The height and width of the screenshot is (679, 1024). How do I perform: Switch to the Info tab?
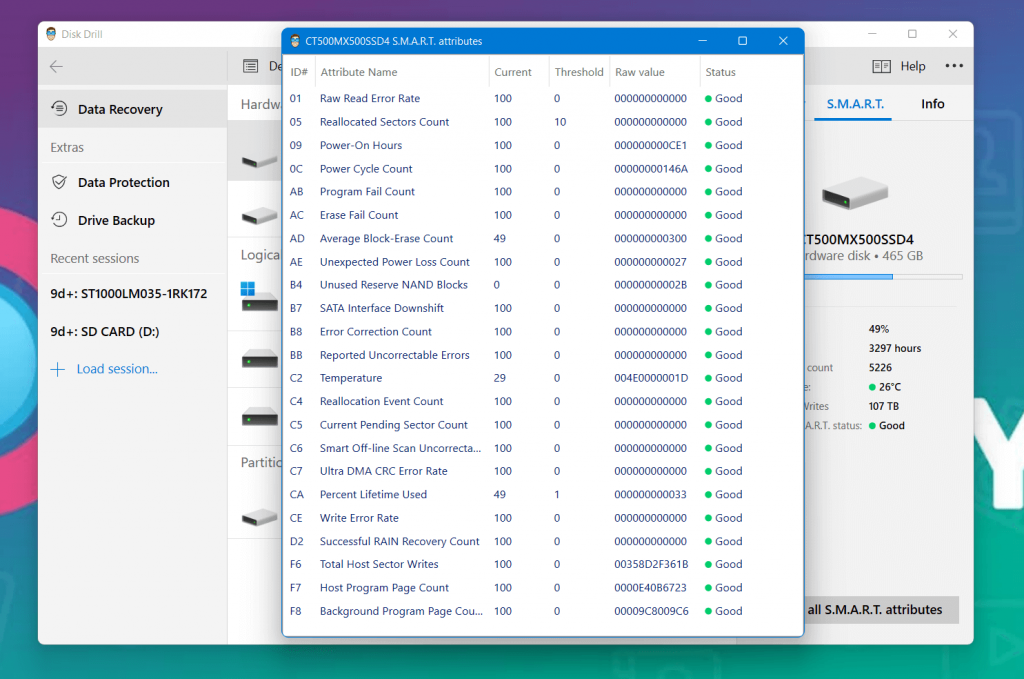(x=932, y=103)
